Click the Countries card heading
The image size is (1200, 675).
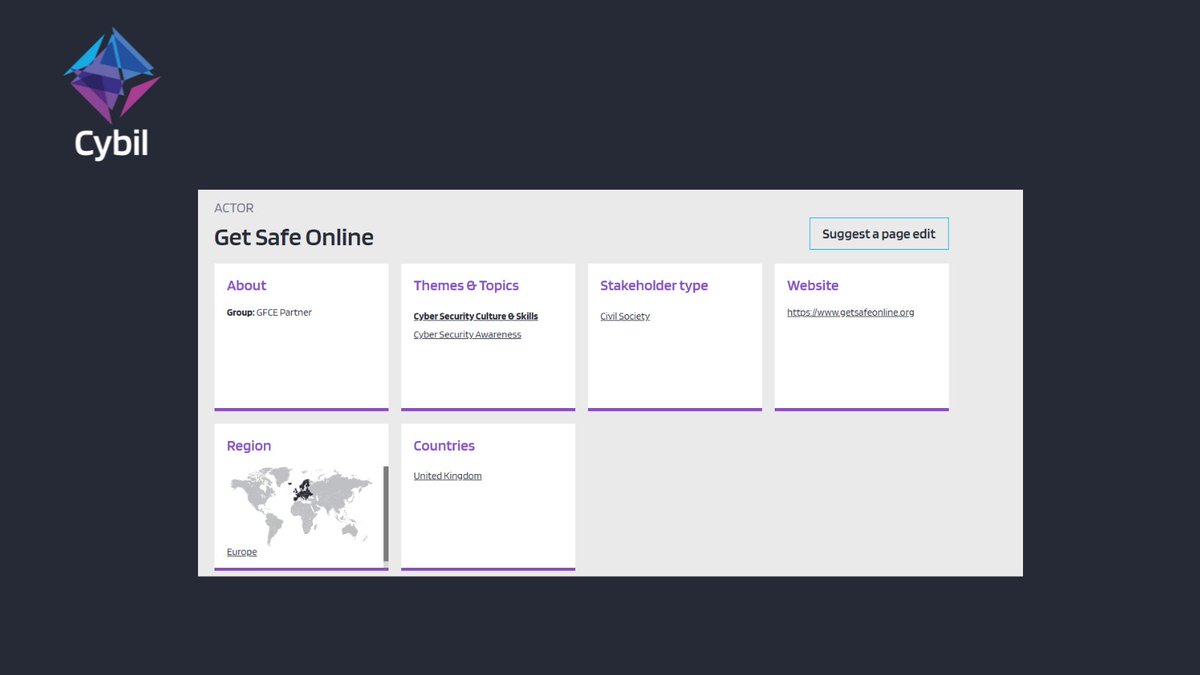(x=443, y=445)
